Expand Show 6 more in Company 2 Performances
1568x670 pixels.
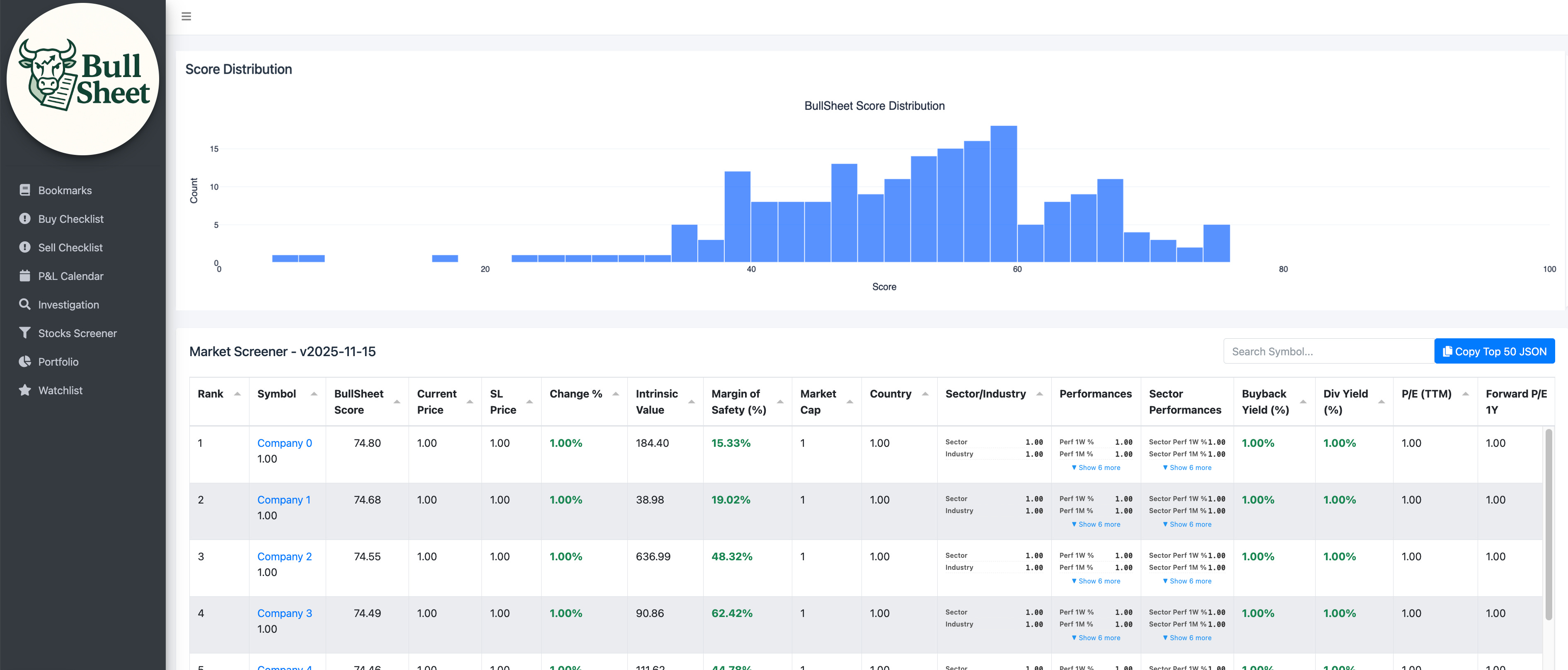pos(1096,581)
